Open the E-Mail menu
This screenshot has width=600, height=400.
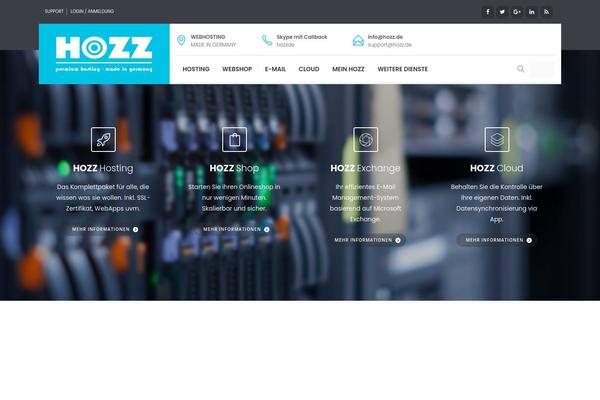[275, 69]
